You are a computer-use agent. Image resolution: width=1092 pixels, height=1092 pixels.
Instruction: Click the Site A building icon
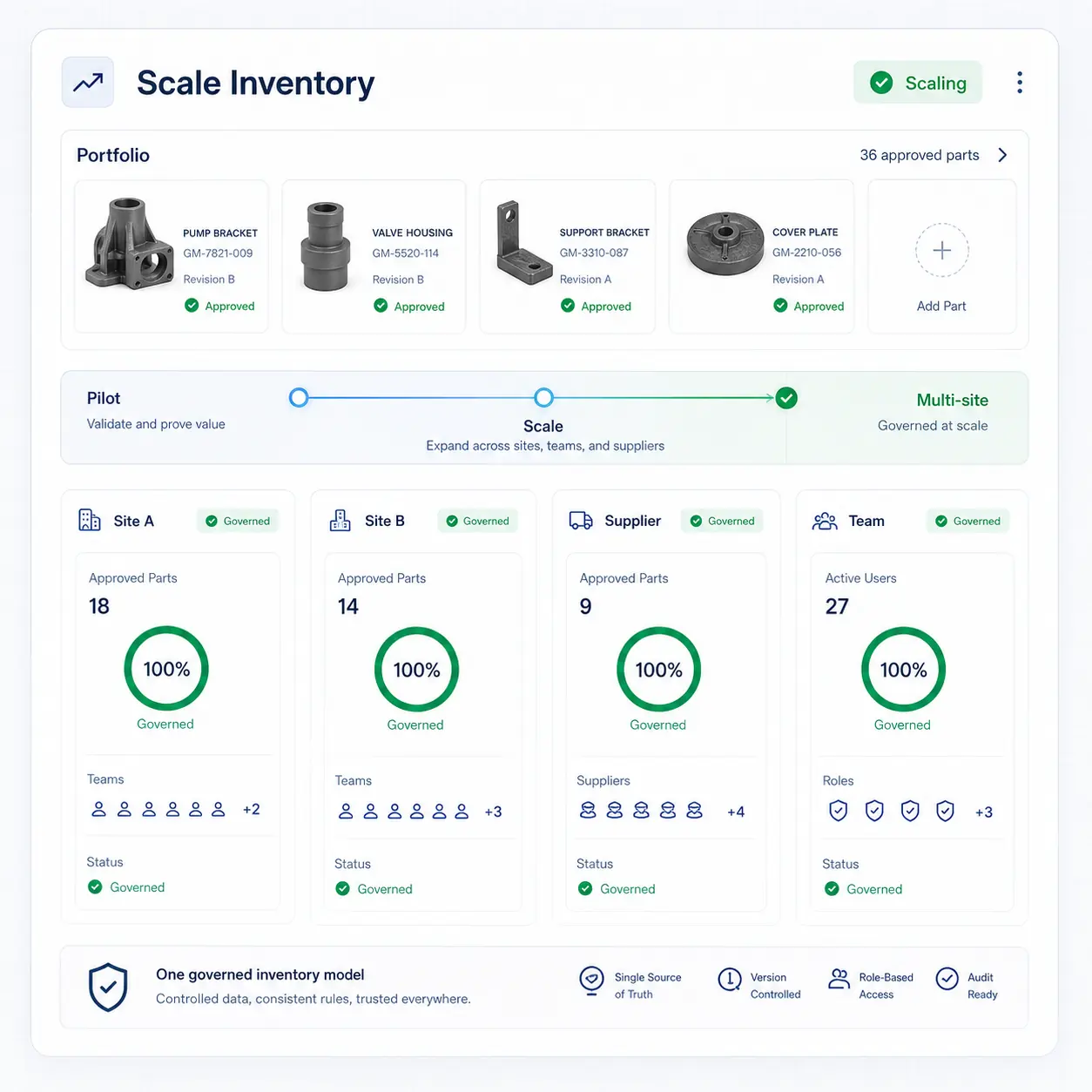pyautogui.click(x=90, y=520)
